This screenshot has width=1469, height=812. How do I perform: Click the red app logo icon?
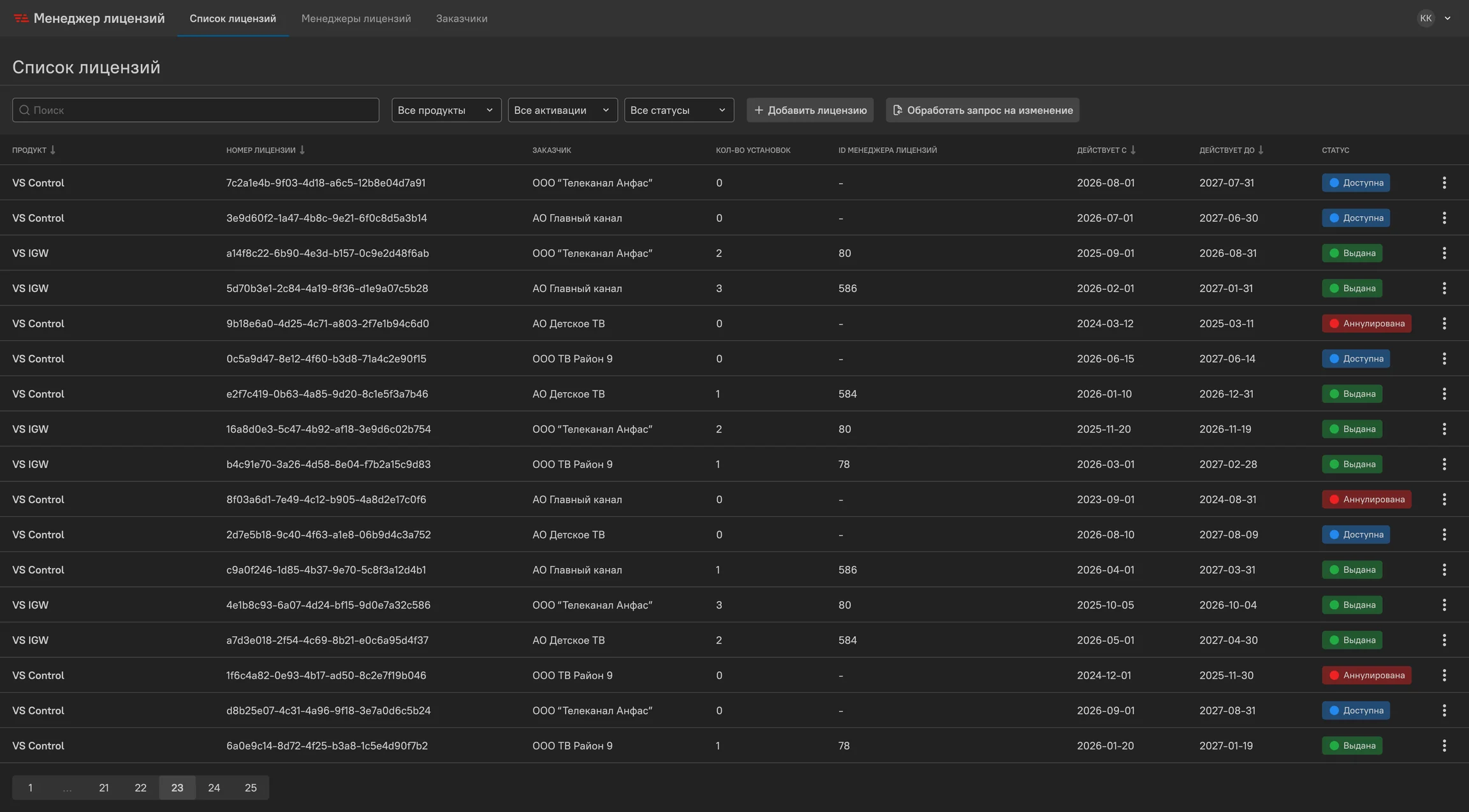pos(21,18)
